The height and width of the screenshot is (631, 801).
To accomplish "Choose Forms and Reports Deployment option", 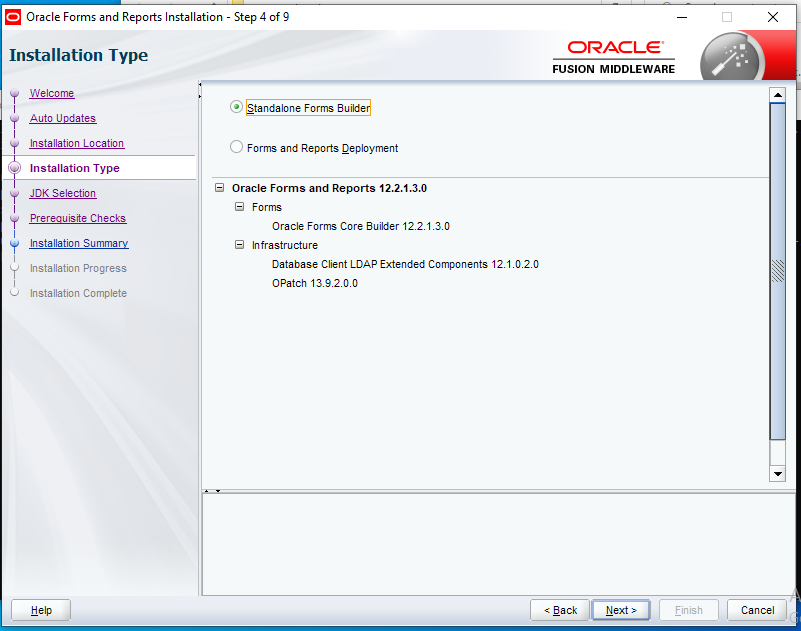I will click(x=237, y=147).
